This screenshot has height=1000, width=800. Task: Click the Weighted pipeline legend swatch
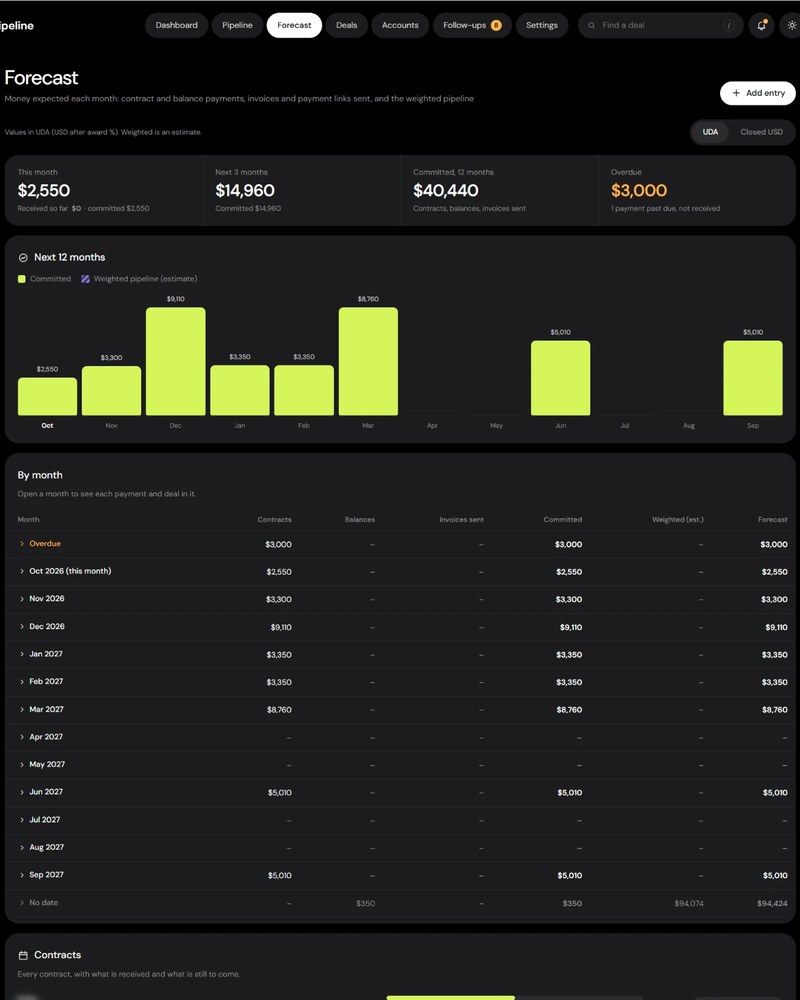click(85, 279)
